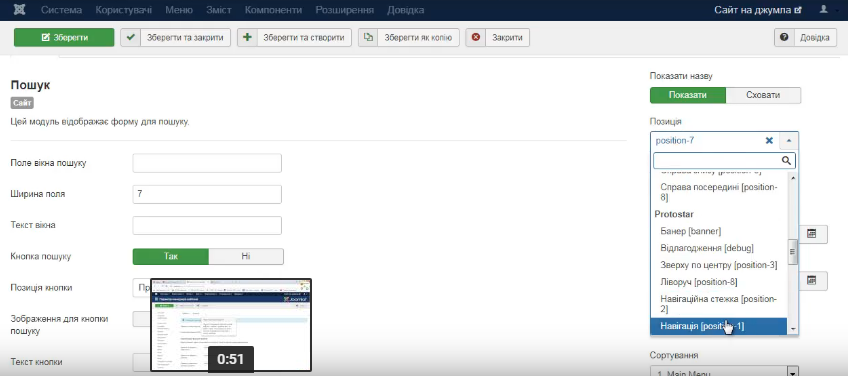The height and width of the screenshot is (376, 848).
Task: Click the red cancel icon of Закрити
Action: [x=476, y=37]
